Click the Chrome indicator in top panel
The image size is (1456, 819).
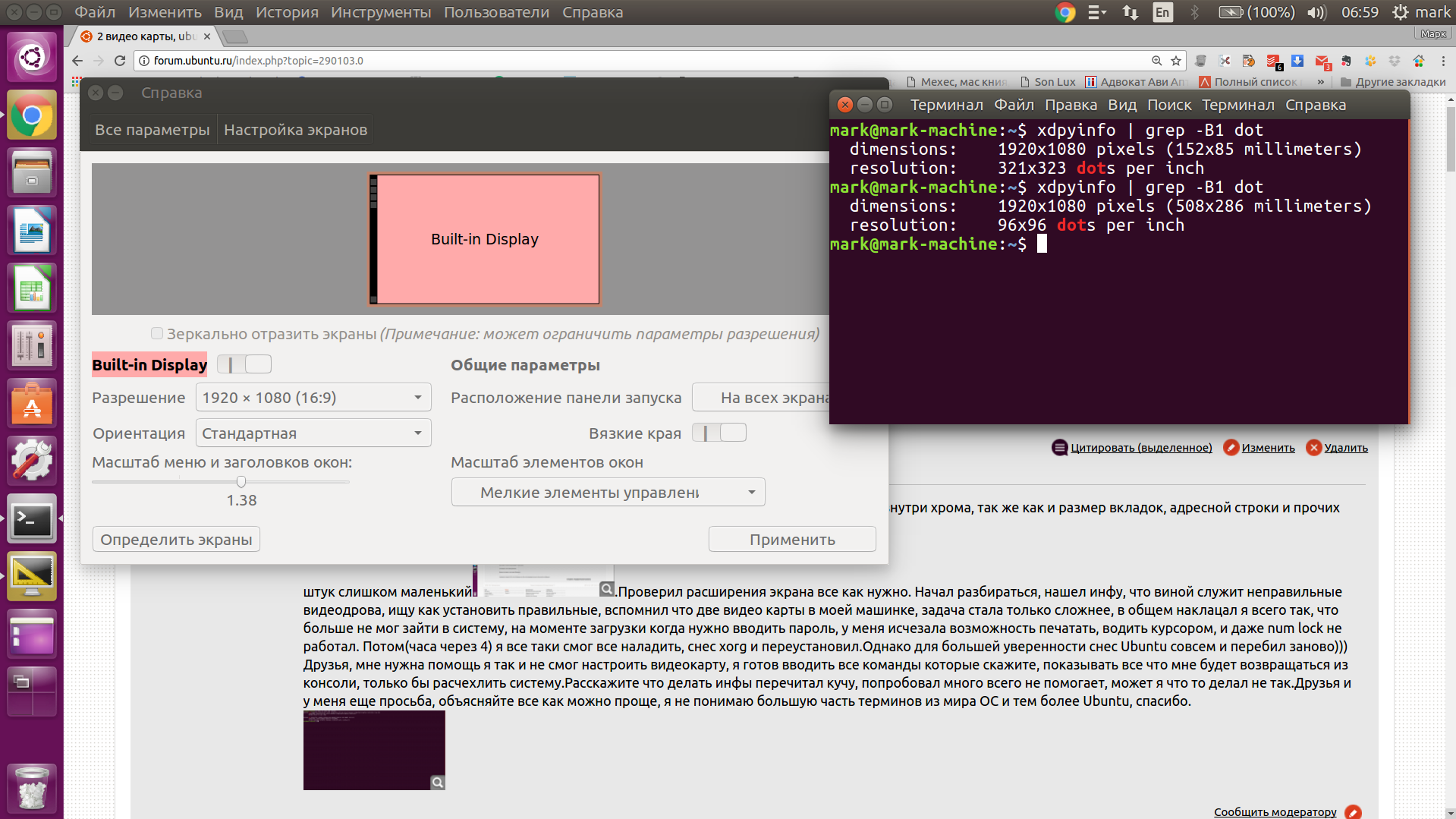click(x=1065, y=12)
